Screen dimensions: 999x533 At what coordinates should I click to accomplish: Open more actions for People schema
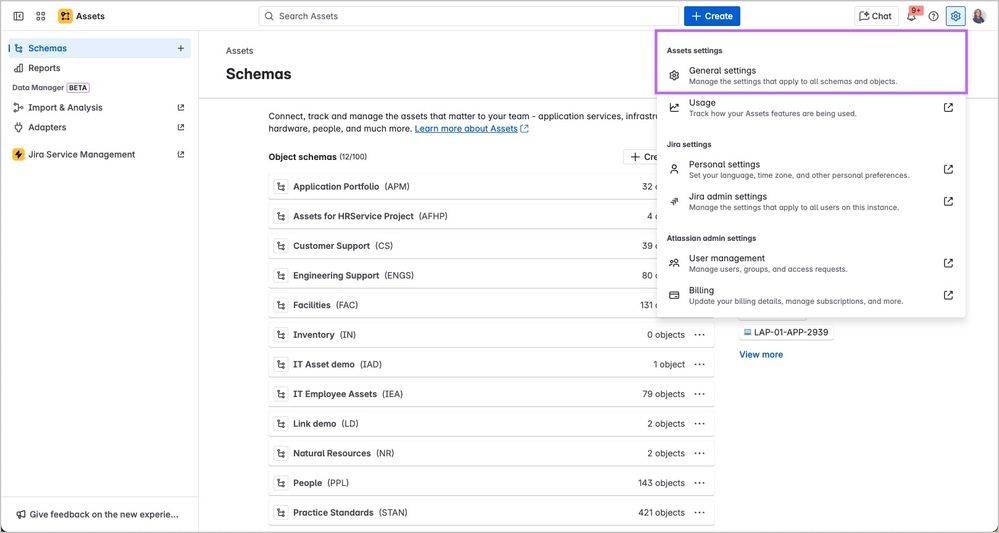tap(700, 483)
